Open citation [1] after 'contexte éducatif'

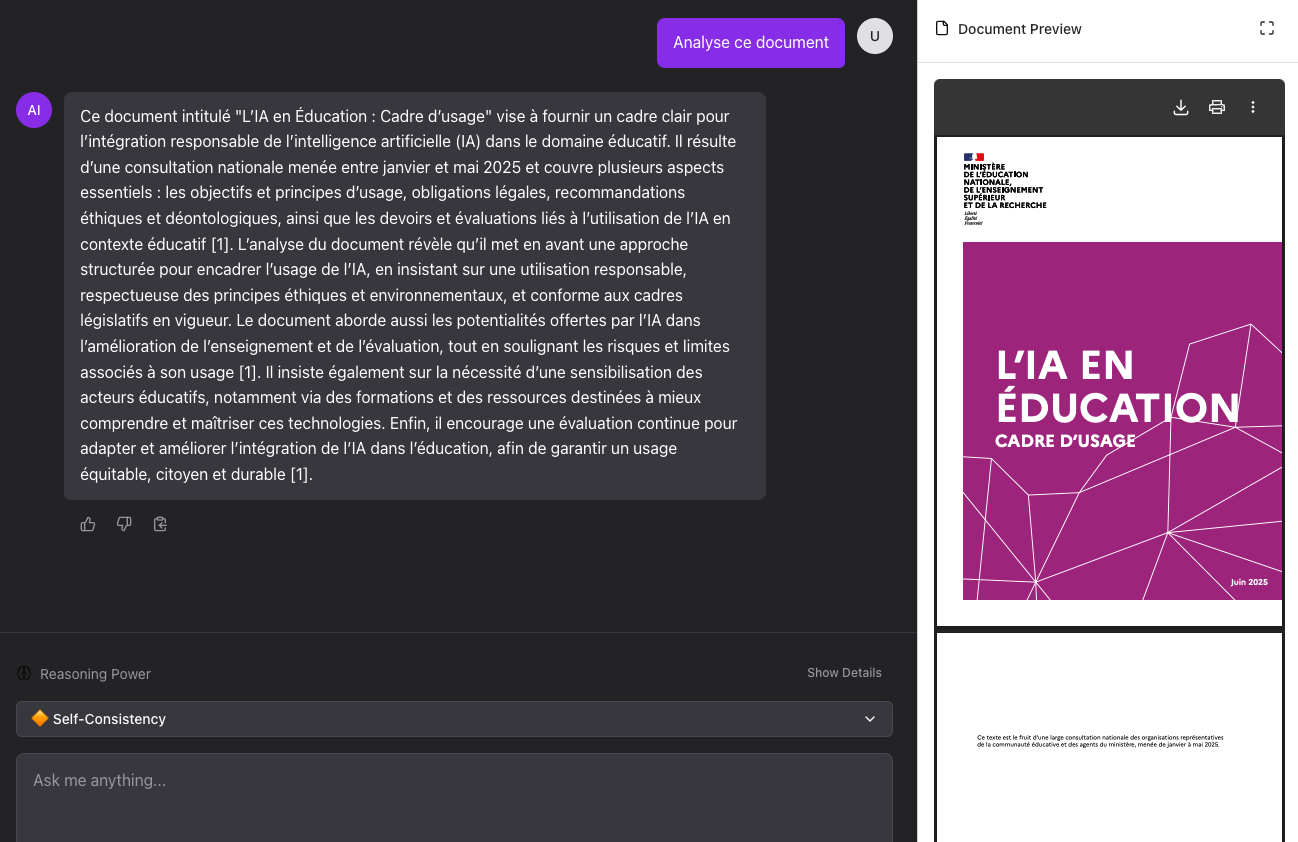pyautogui.click(x=221, y=244)
